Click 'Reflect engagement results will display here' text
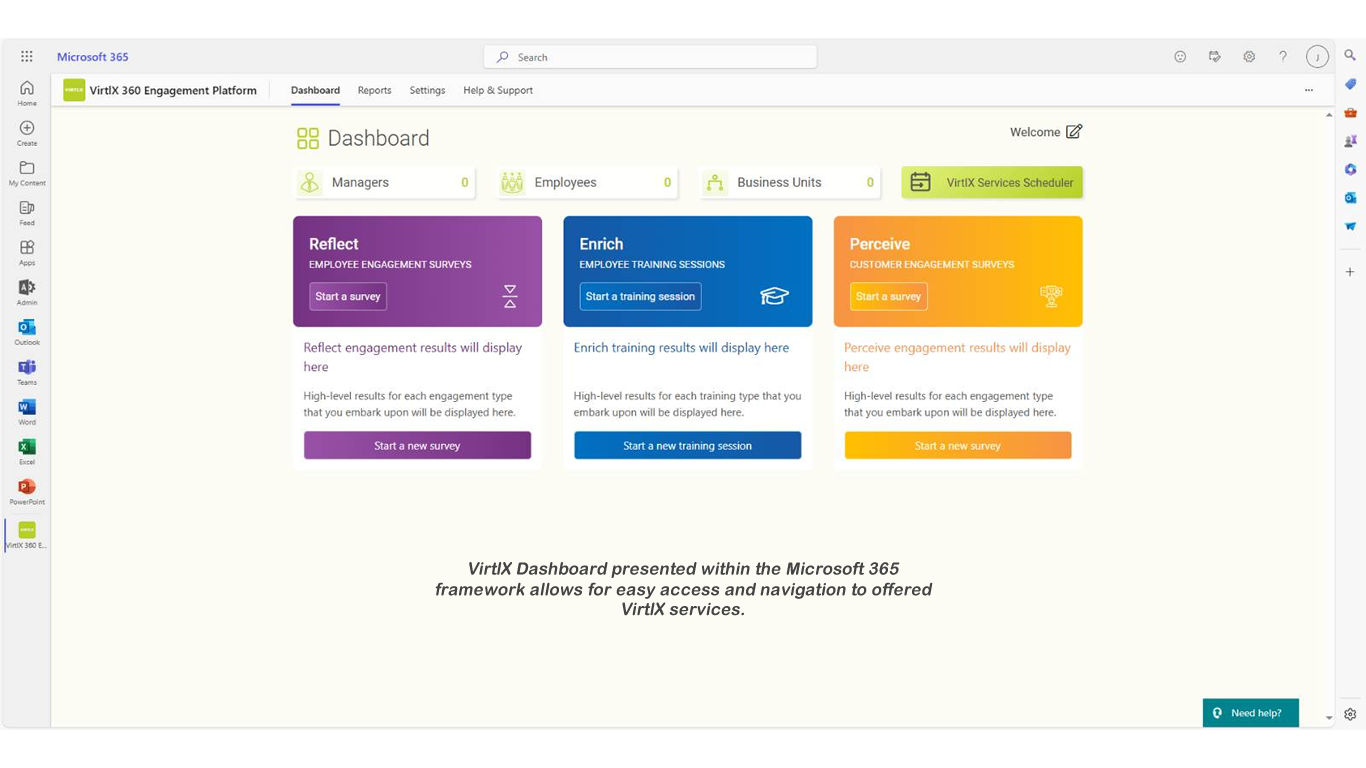 click(x=413, y=357)
